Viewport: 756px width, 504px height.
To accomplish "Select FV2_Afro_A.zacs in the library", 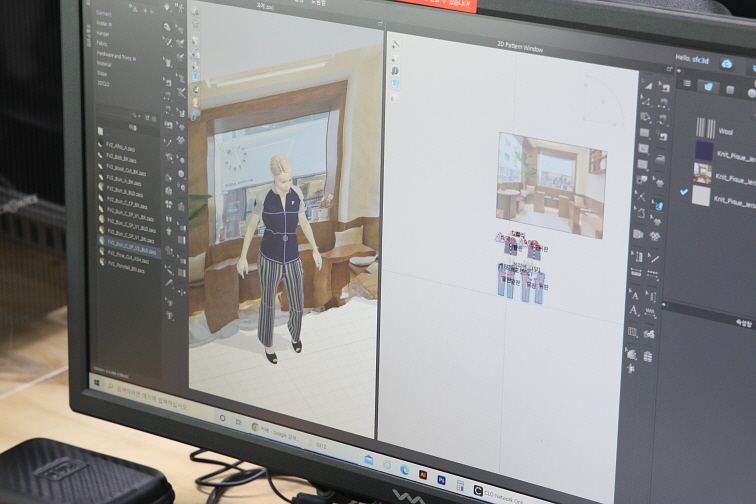I will click(120, 146).
